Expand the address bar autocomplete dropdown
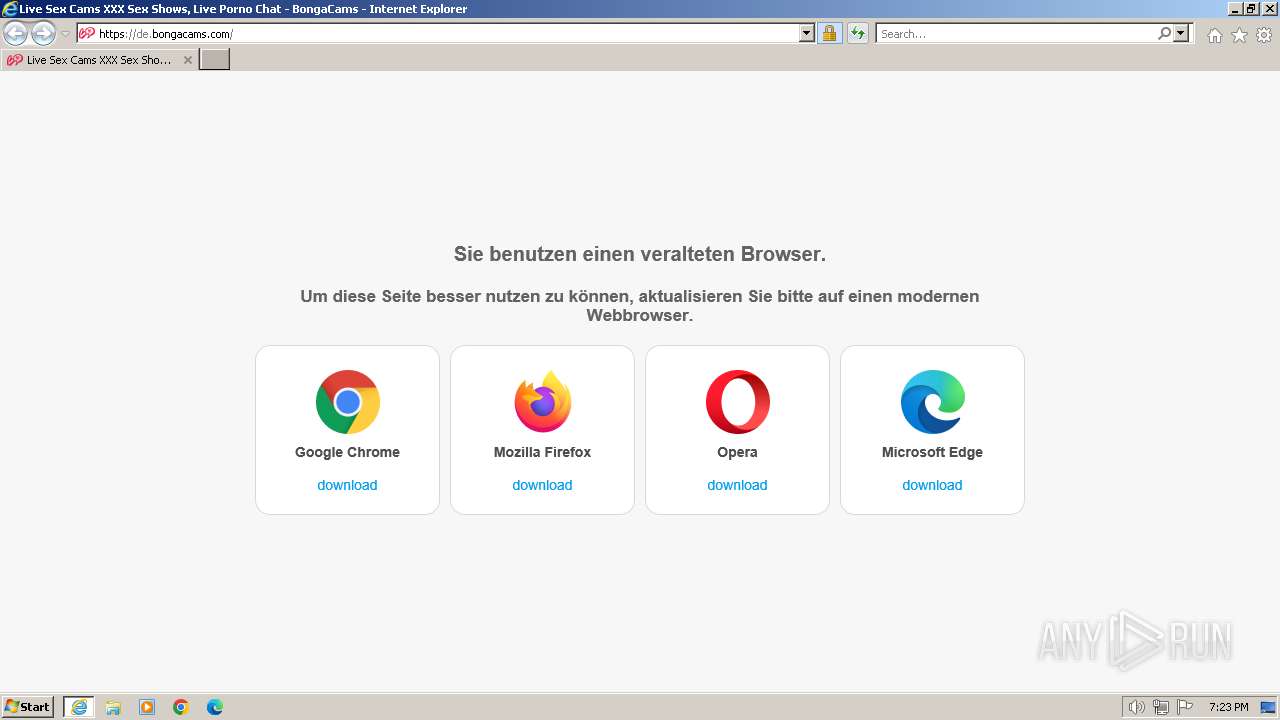Screen dimensions: 1280x720 [x=807, y=33]
